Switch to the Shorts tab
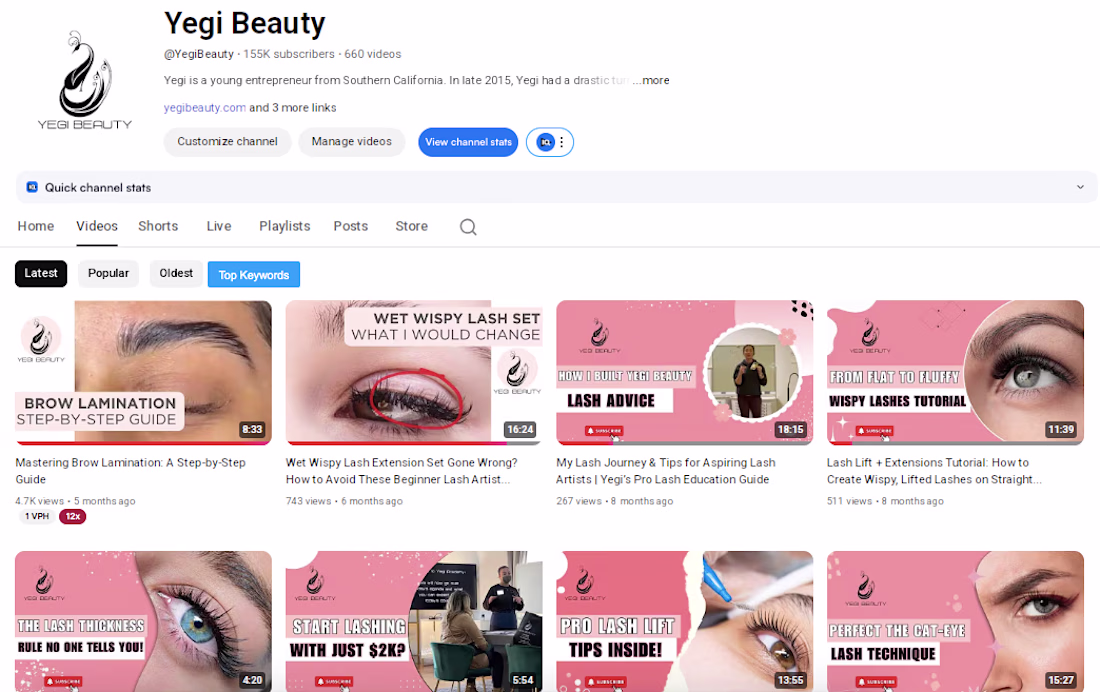 [158, 226]
